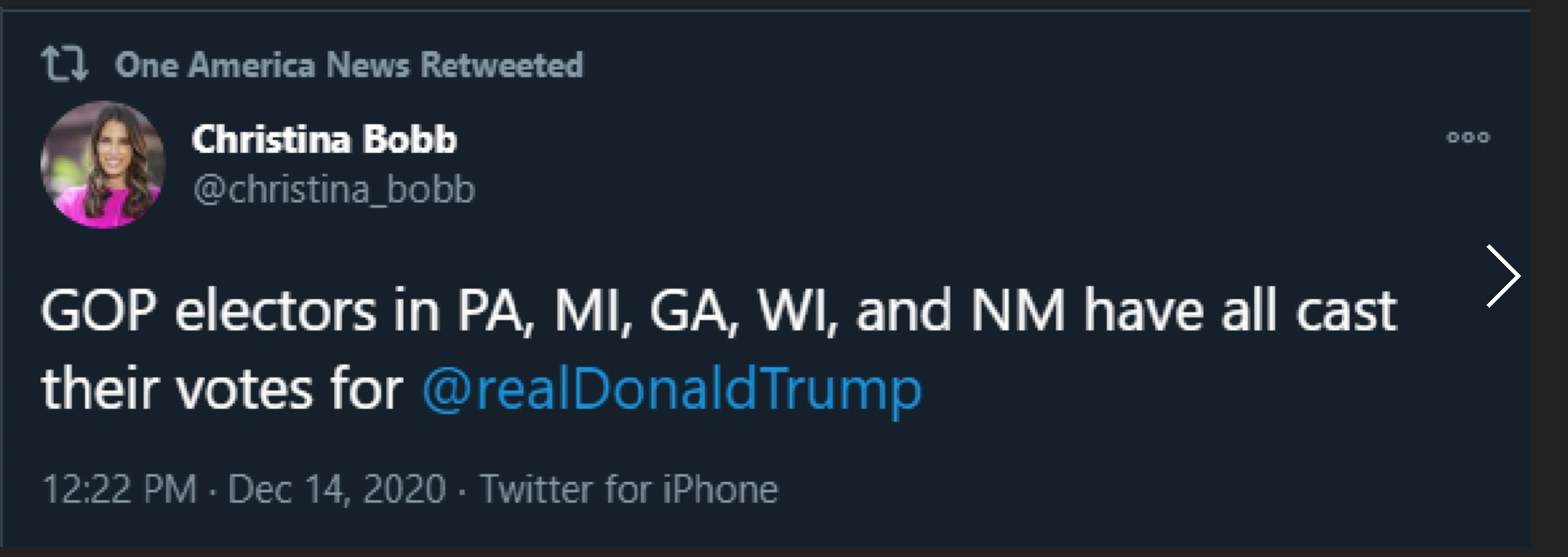Open the Twitter for iPhone source link
This screenshot has width=1568, height=557.
pos(628,489)
